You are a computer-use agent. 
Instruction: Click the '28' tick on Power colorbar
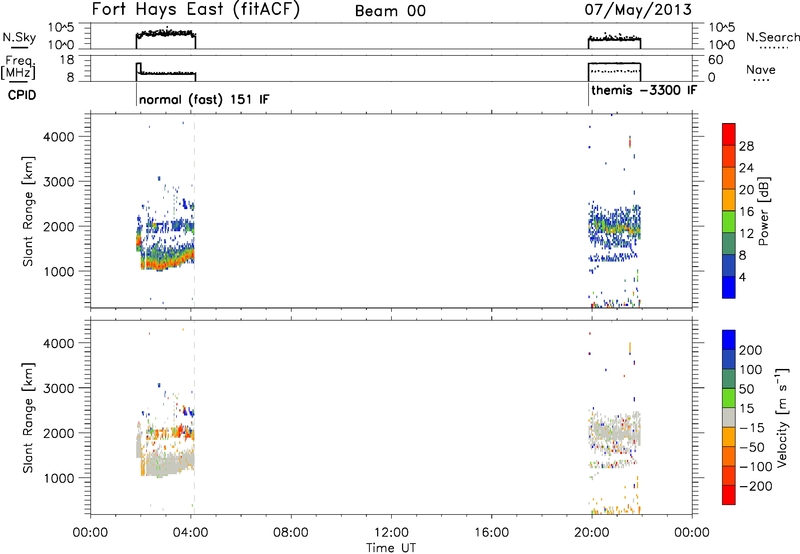746,146
